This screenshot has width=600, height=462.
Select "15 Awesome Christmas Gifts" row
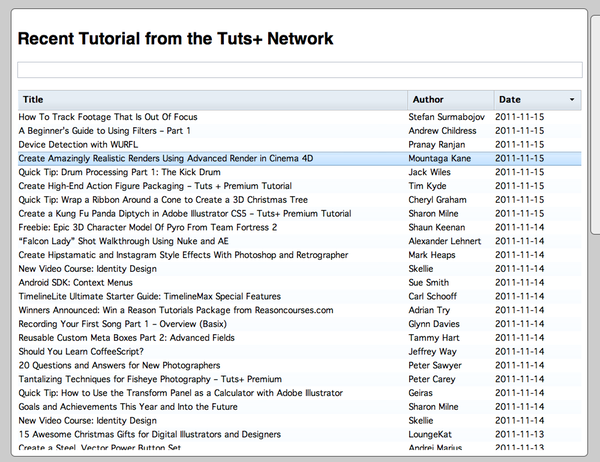coord(300,434)
